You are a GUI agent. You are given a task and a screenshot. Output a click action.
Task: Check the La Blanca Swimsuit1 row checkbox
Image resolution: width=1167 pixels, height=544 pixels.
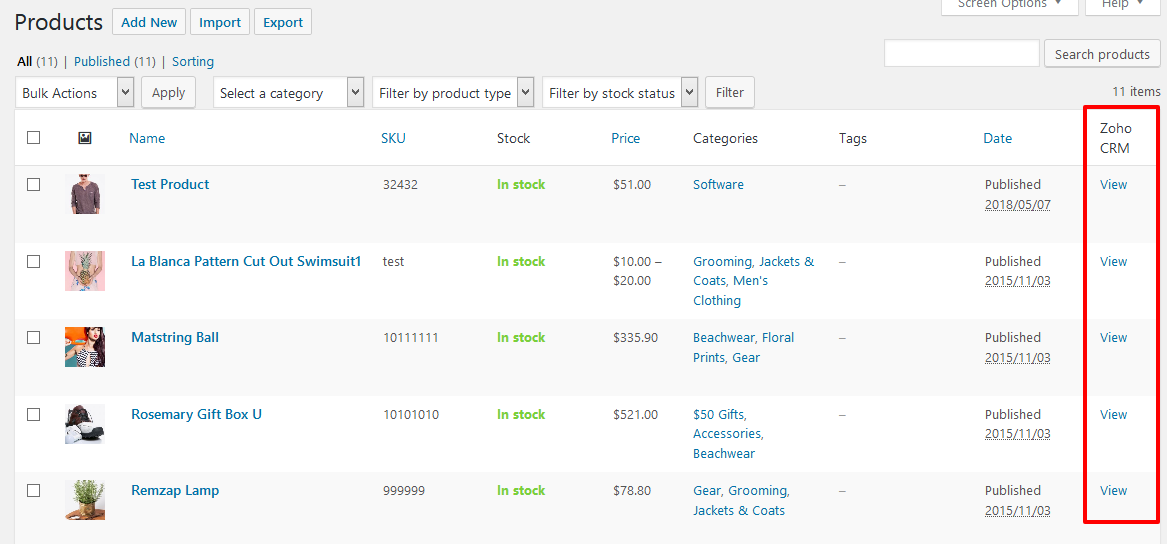point(33,261)
